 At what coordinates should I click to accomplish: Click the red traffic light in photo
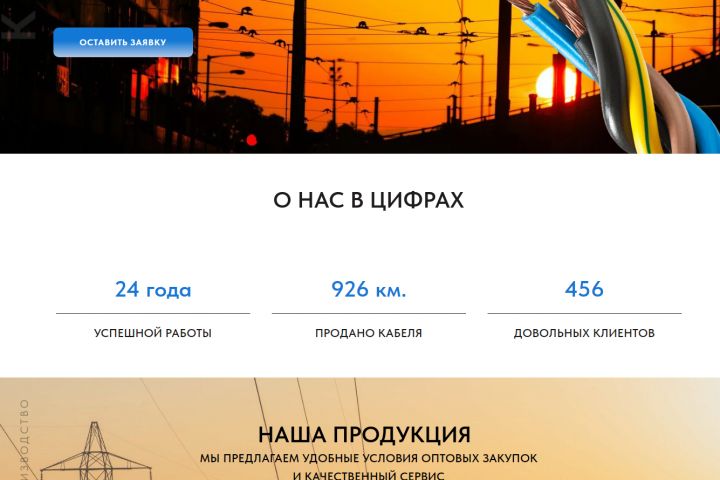[251, 140]
